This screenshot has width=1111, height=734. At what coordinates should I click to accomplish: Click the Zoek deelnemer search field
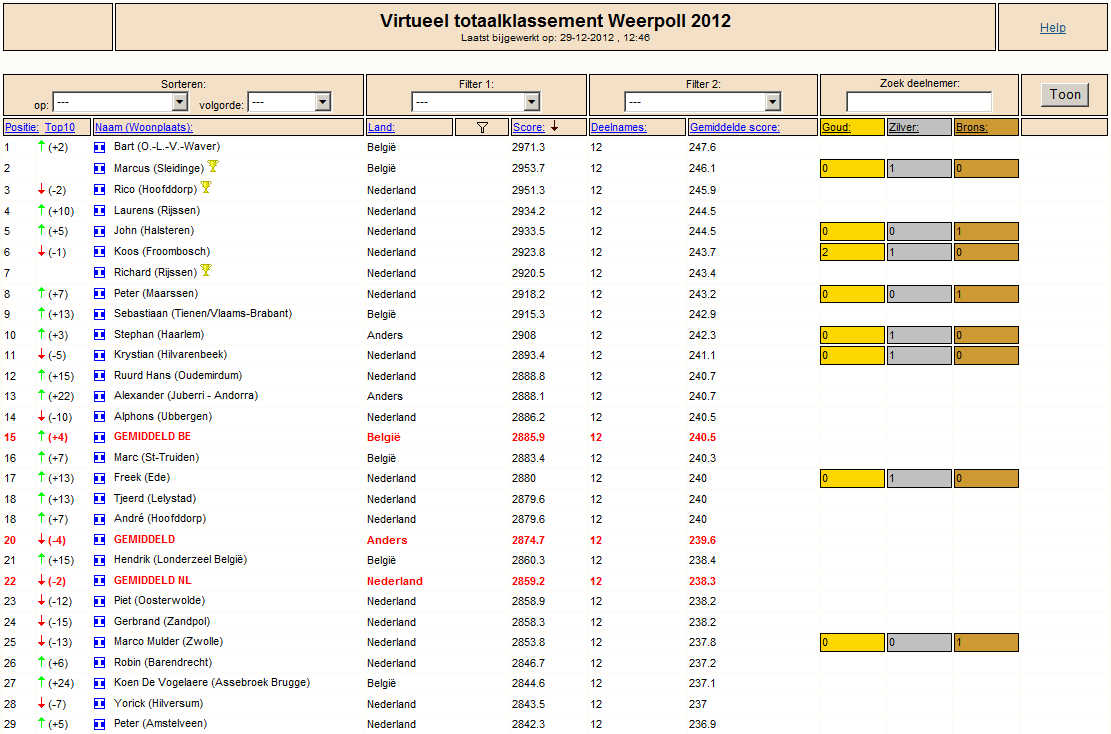[x=919, y=102]
